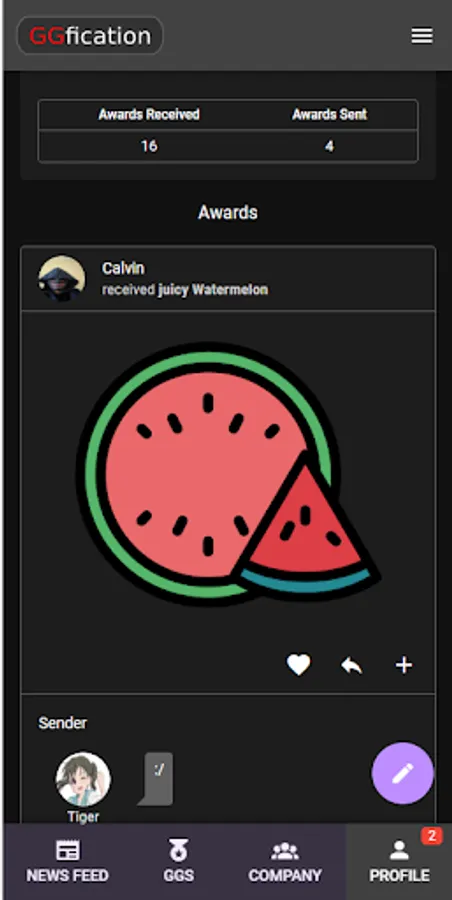452x900 pixels.
Task: Click the Tiger sender name label
Action: click(83, 817)
